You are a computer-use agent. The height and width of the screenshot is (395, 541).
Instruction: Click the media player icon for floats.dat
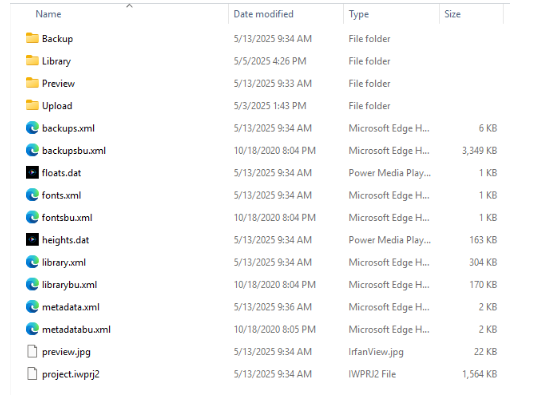[x=32, y=172]
